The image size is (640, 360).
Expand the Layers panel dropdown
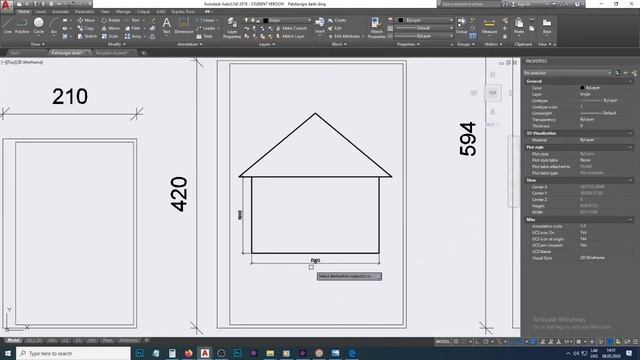click(267, 44)
